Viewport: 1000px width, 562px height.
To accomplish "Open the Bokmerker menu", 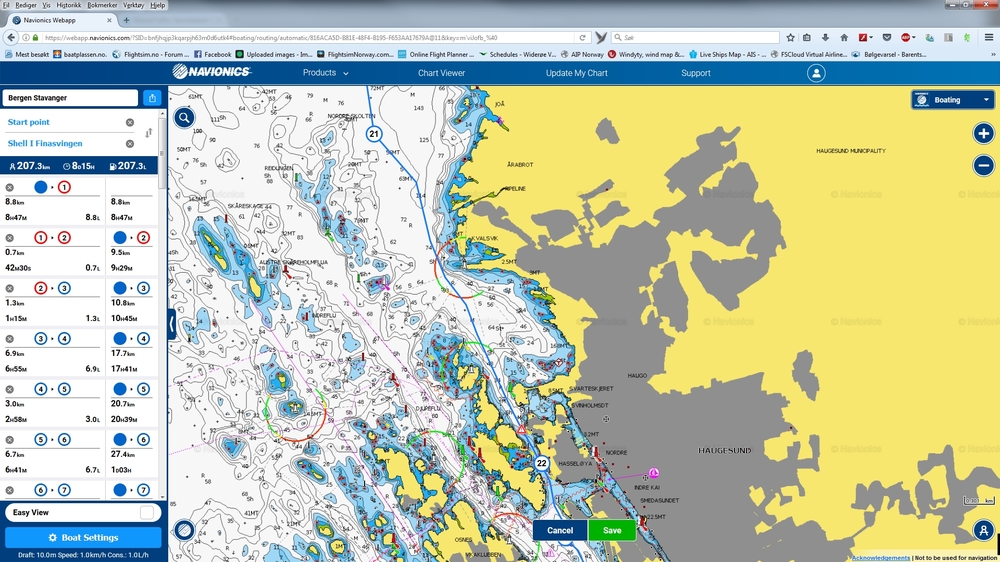I will point(102,5).
